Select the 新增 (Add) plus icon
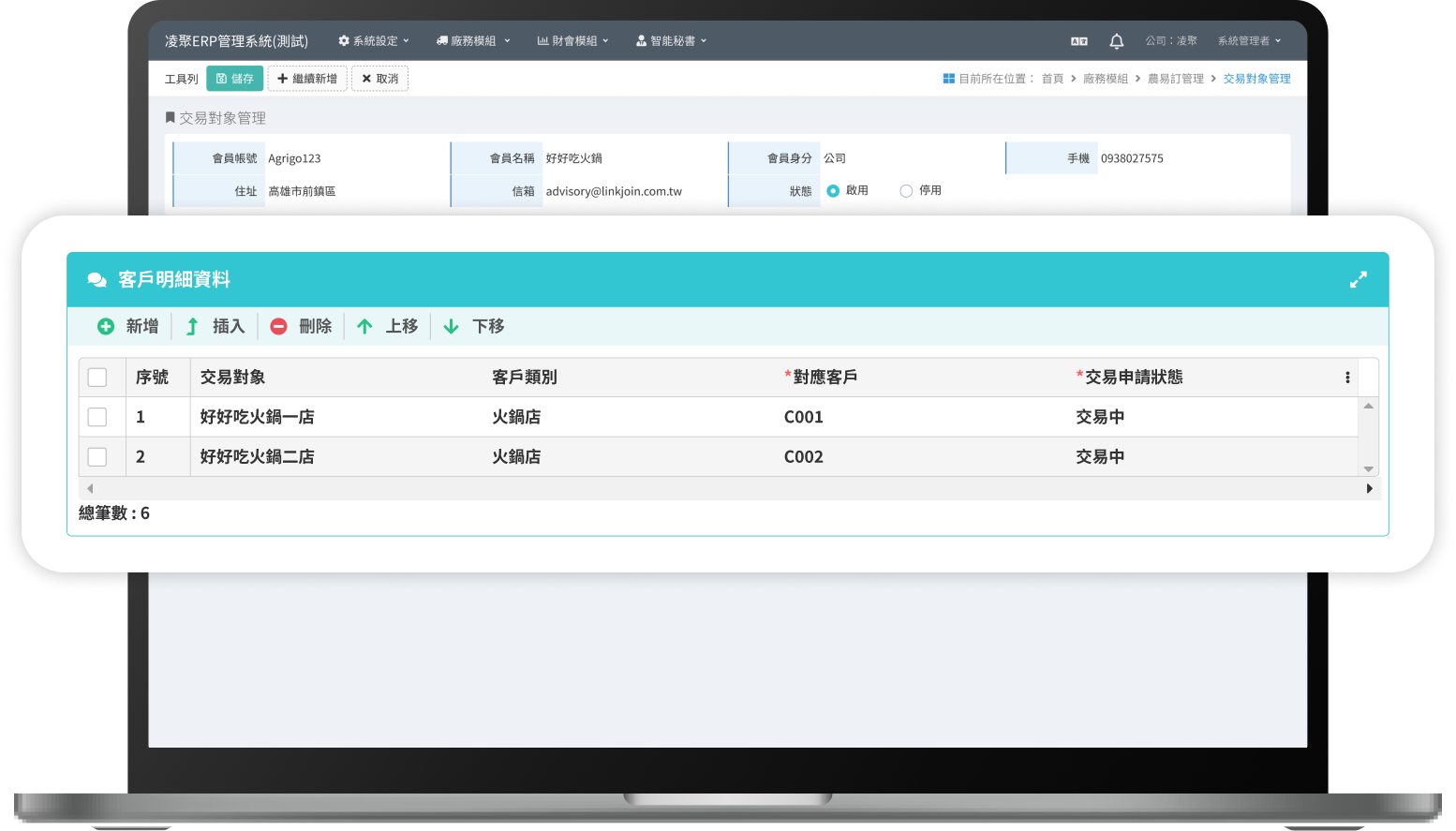This screenshot has height=831, width=1456. 107,326
